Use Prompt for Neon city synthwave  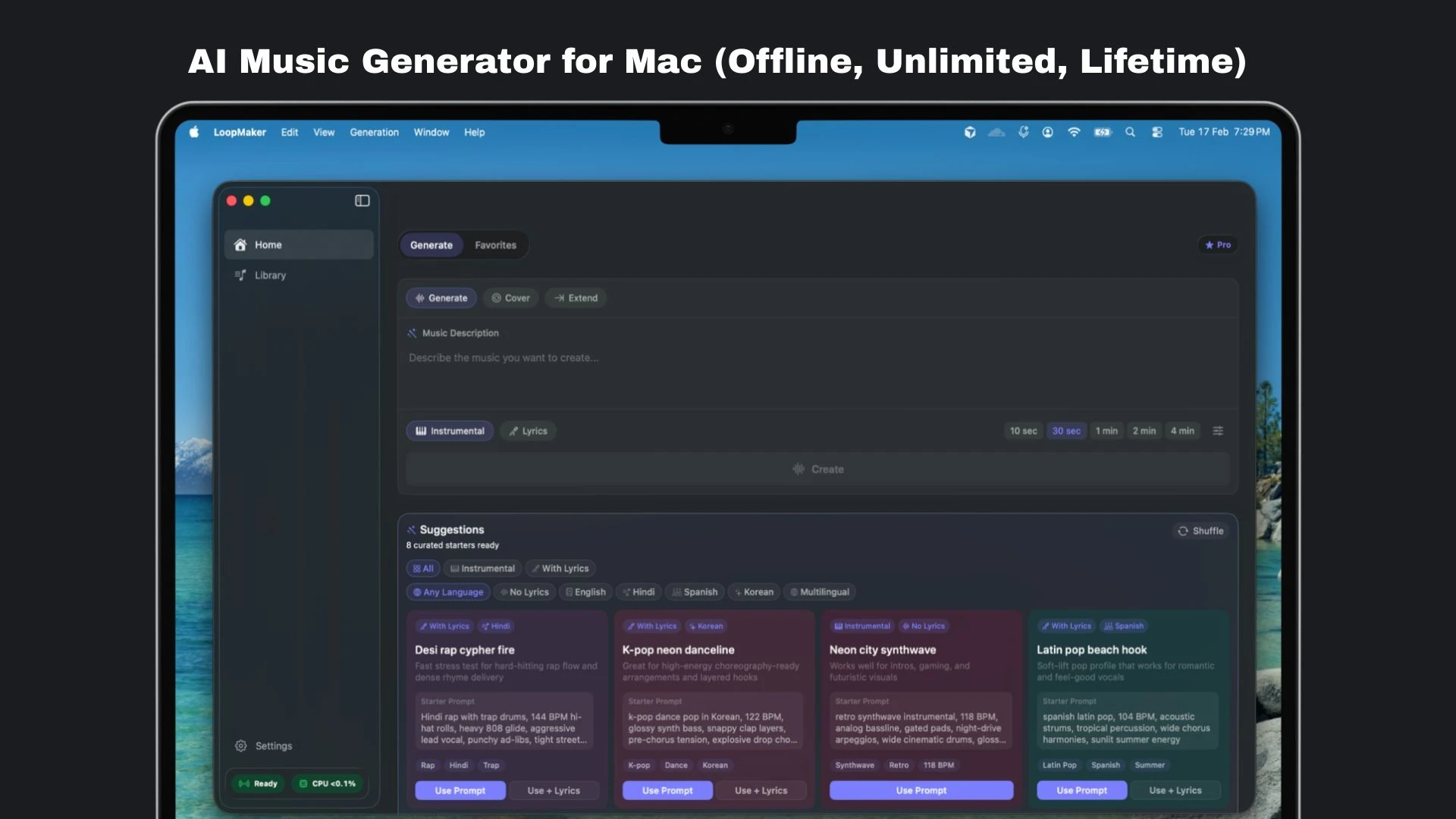921,790
